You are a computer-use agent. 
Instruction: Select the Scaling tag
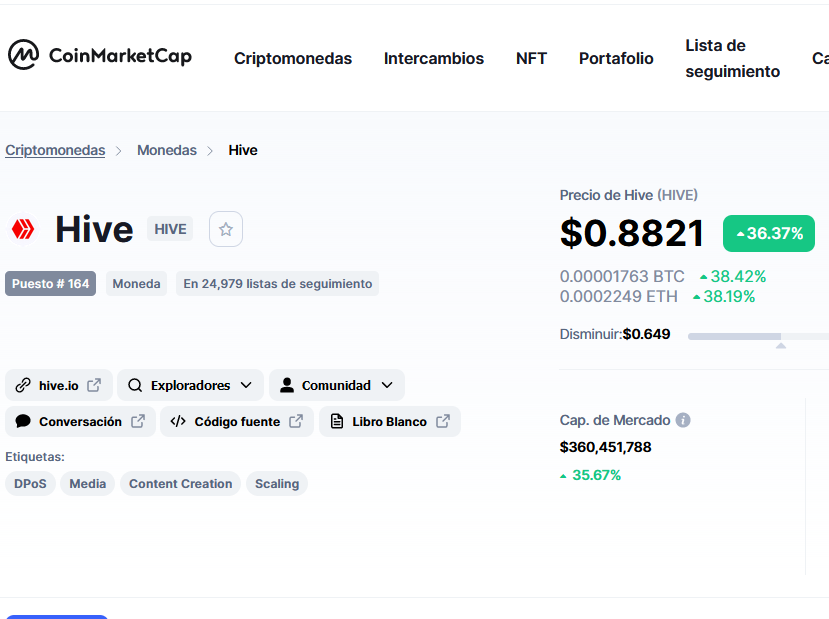[277, 484]
